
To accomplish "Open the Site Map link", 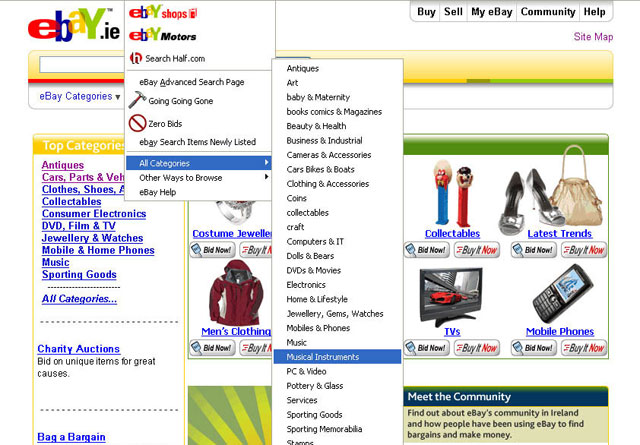I will [x=593, y=37].
